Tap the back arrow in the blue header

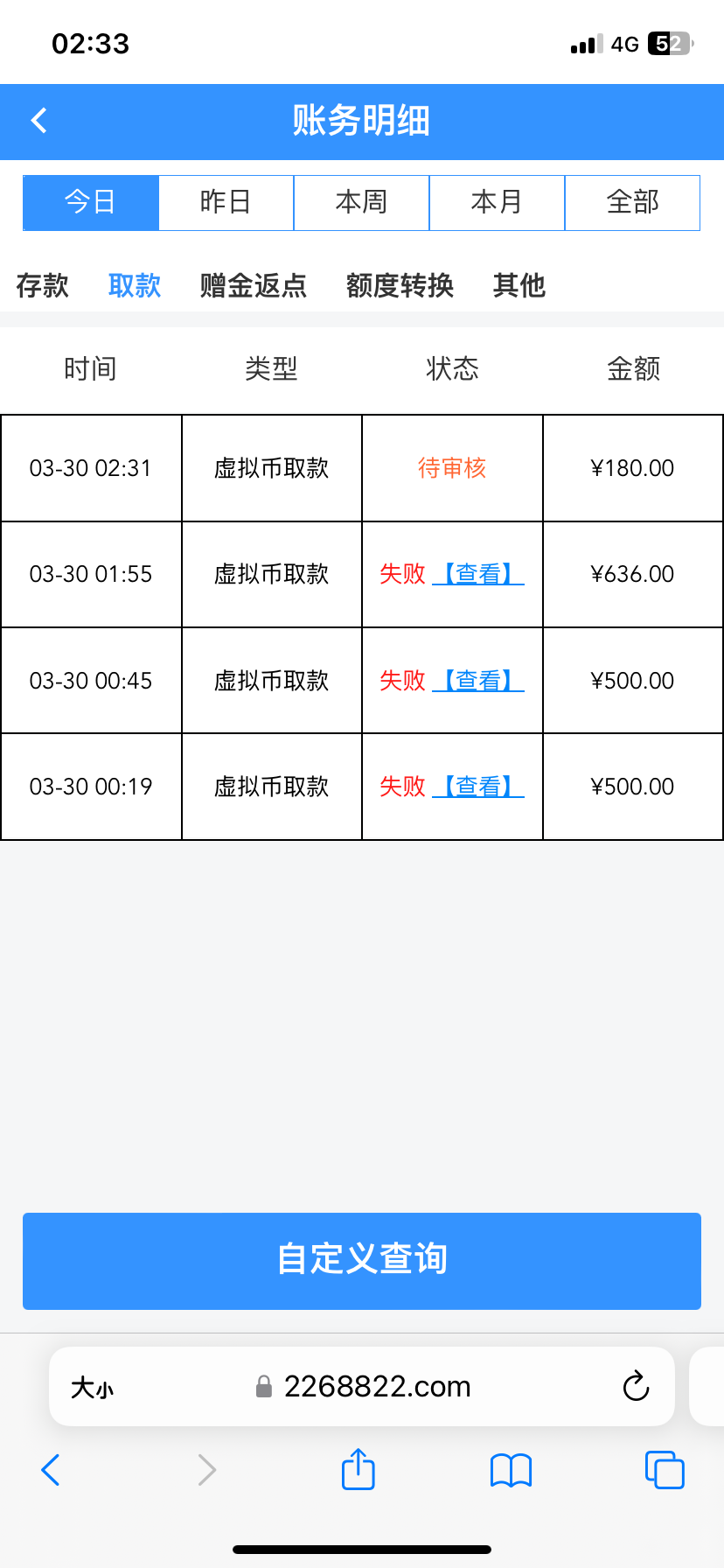pyautogui.click(x=38, y=121)
